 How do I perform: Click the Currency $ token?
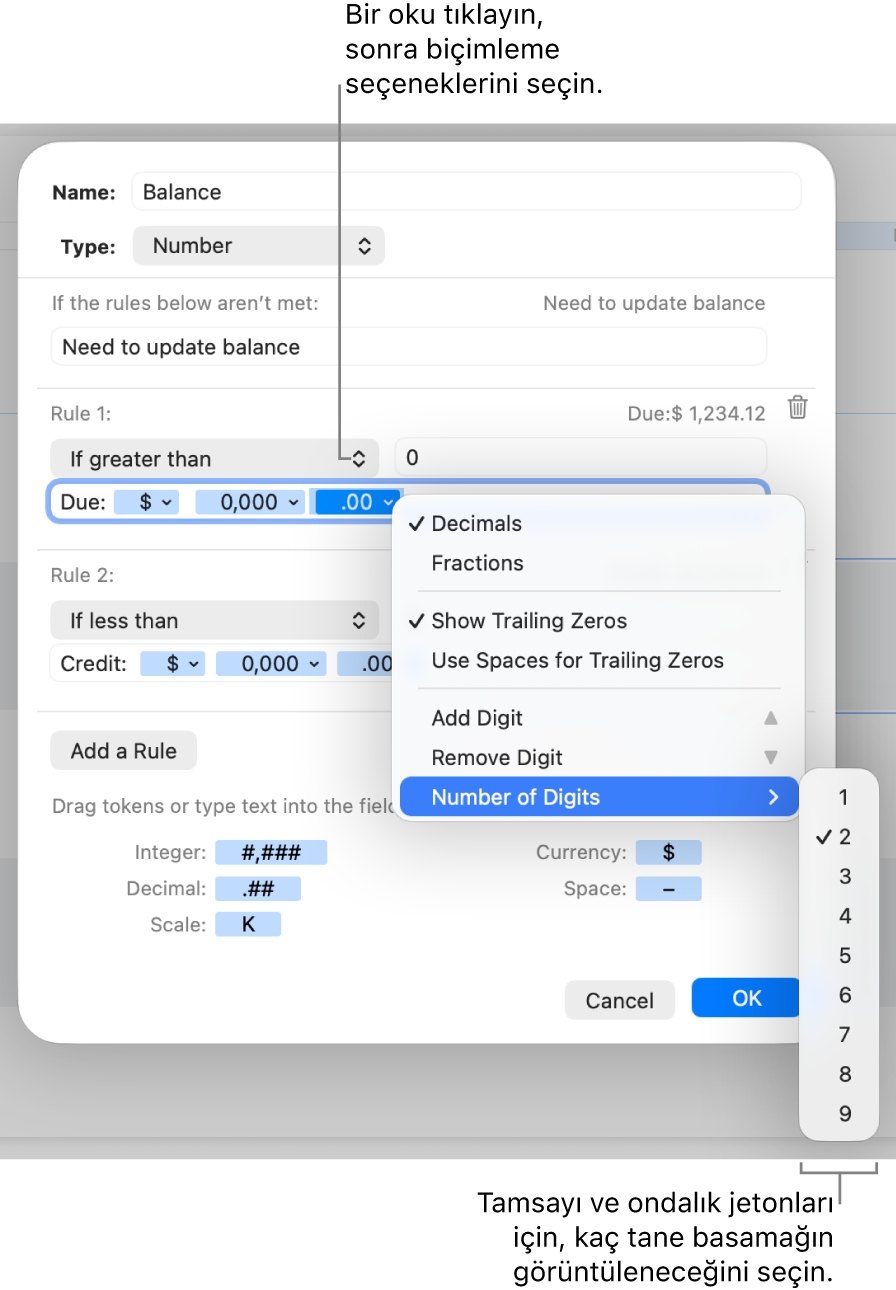(x=668, y=853)
